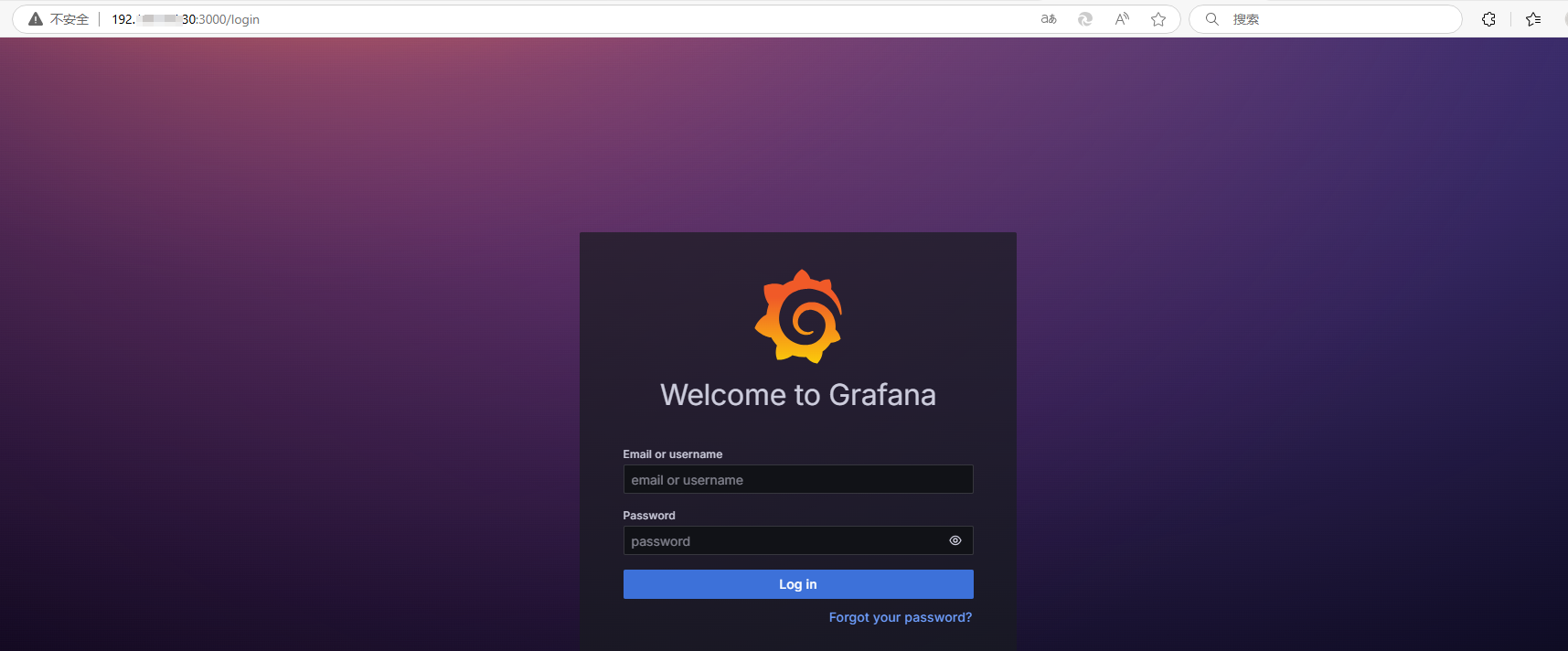Click the 不安全 security label
Viewport: 1568px width, 651px height.
coord(69,19)
